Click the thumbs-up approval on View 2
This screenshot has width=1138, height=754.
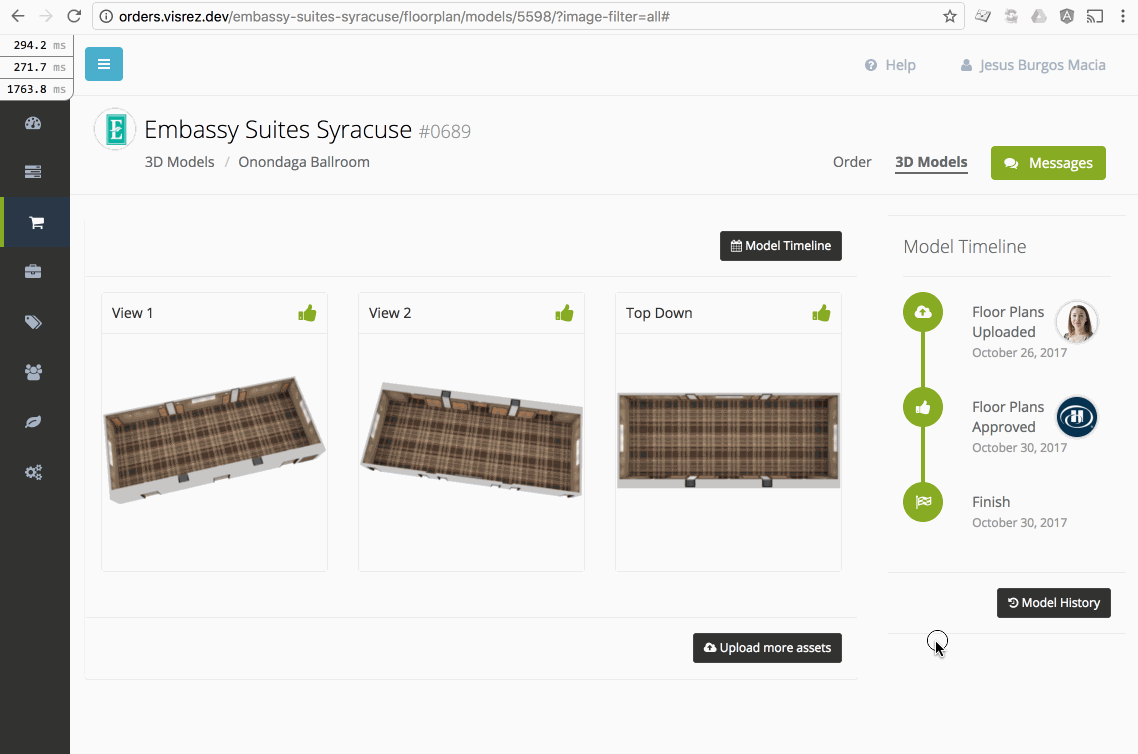(564, 313)
